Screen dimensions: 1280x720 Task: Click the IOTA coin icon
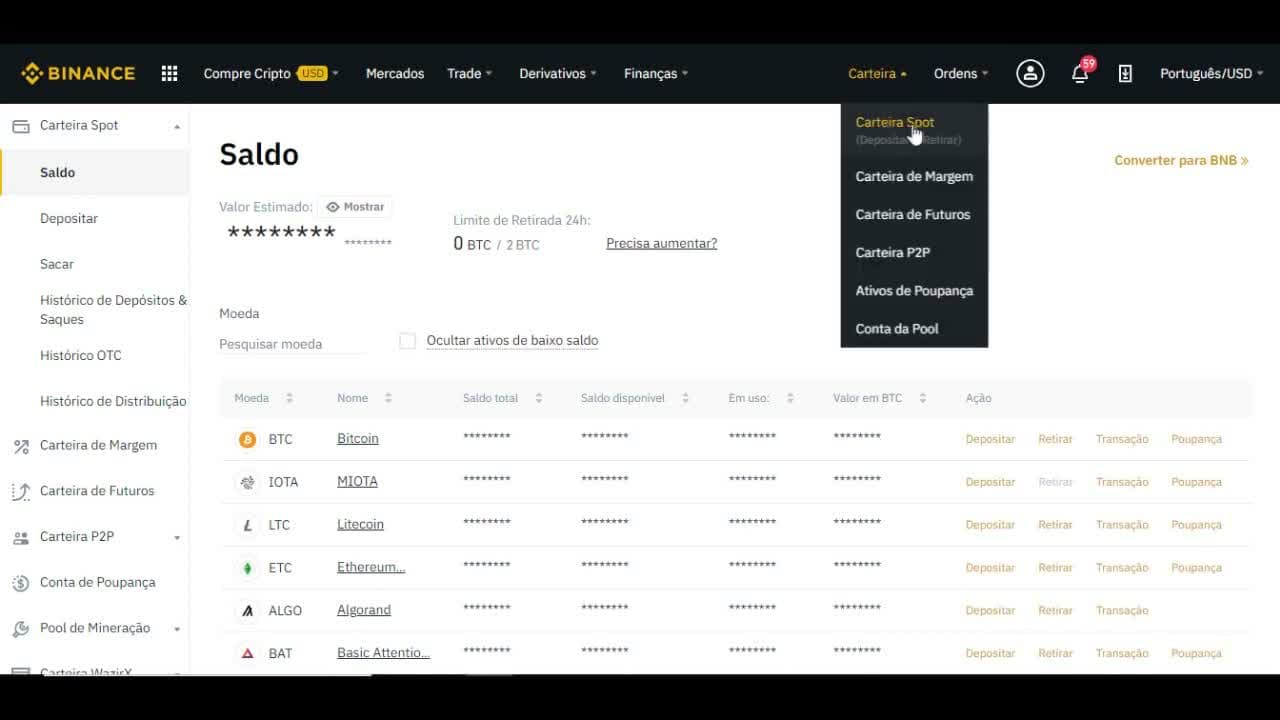(x=247, y=482)
